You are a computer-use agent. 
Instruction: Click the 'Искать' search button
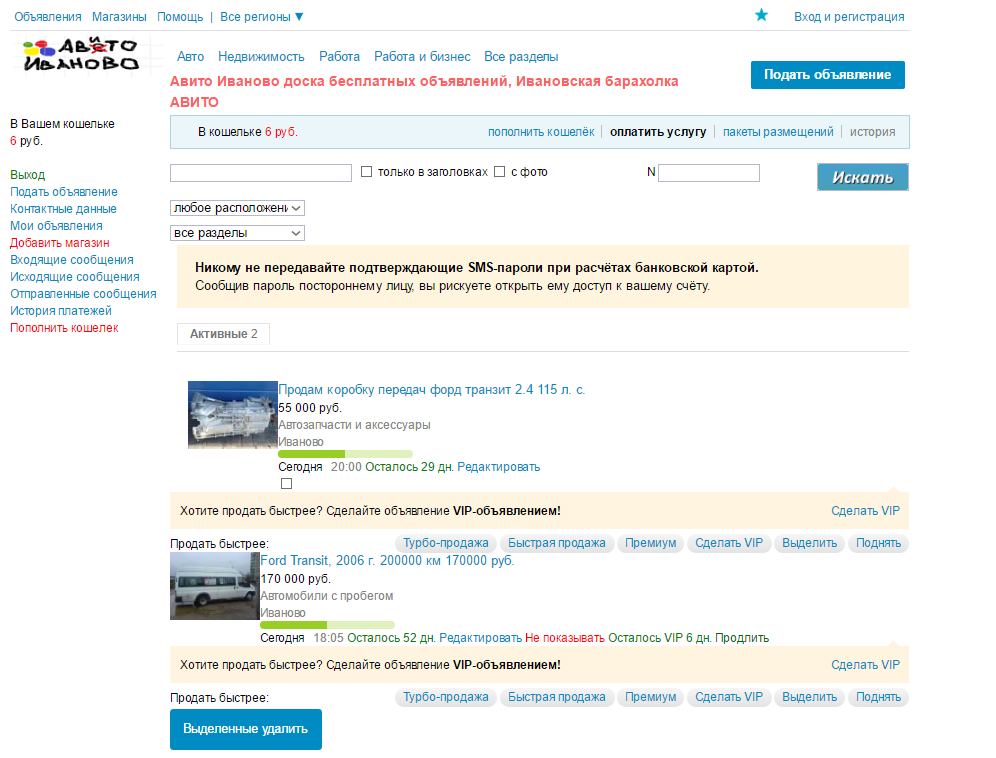tap(862, 177)
